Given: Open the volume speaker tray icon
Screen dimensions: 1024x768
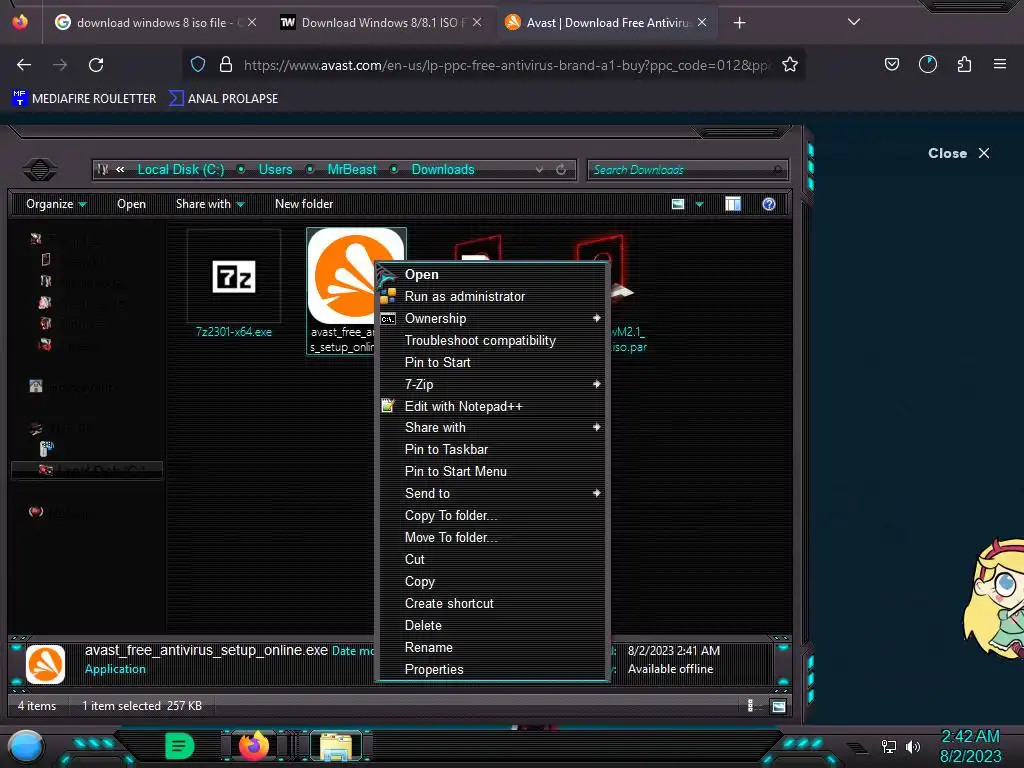Looking at the screenshot, I should pos(913,746).
